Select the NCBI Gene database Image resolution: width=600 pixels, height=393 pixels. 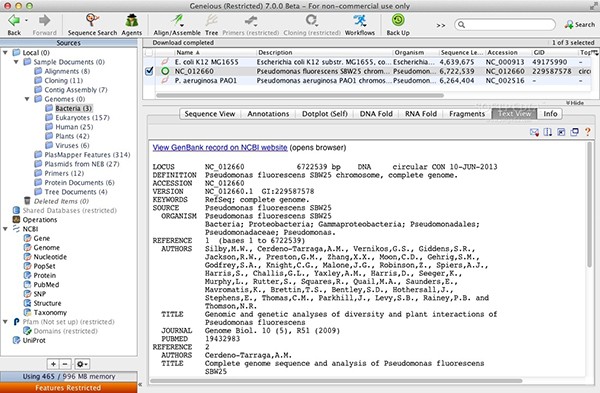tap(37, 238)
